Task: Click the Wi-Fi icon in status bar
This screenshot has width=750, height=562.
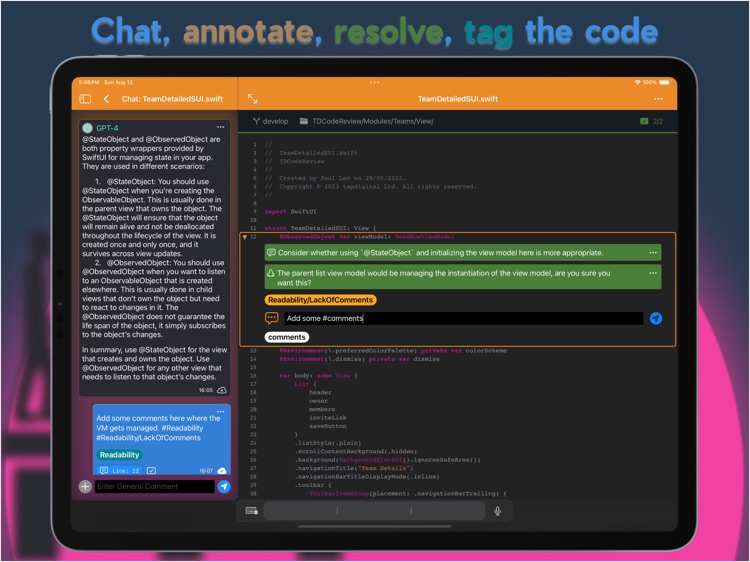Action: (x=637, y=82)
